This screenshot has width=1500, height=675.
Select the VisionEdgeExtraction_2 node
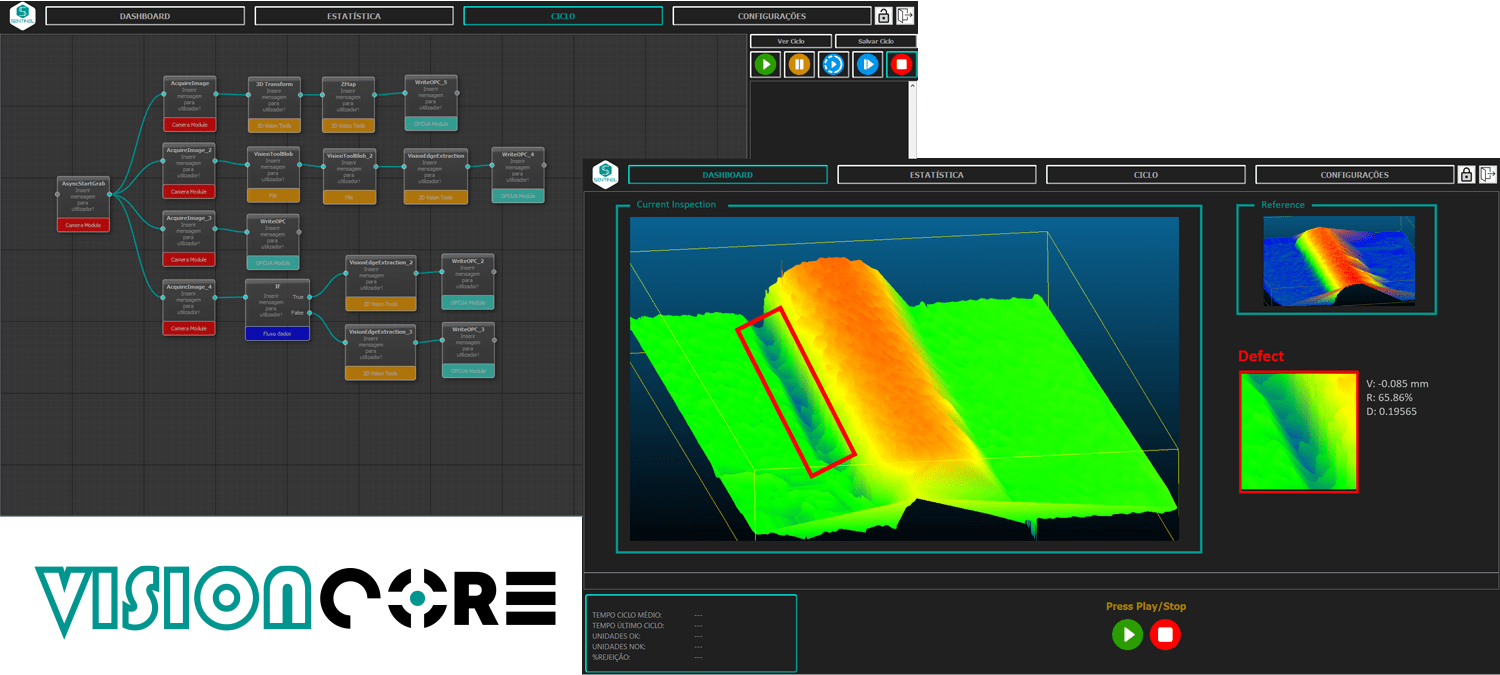tap(381, 283)
